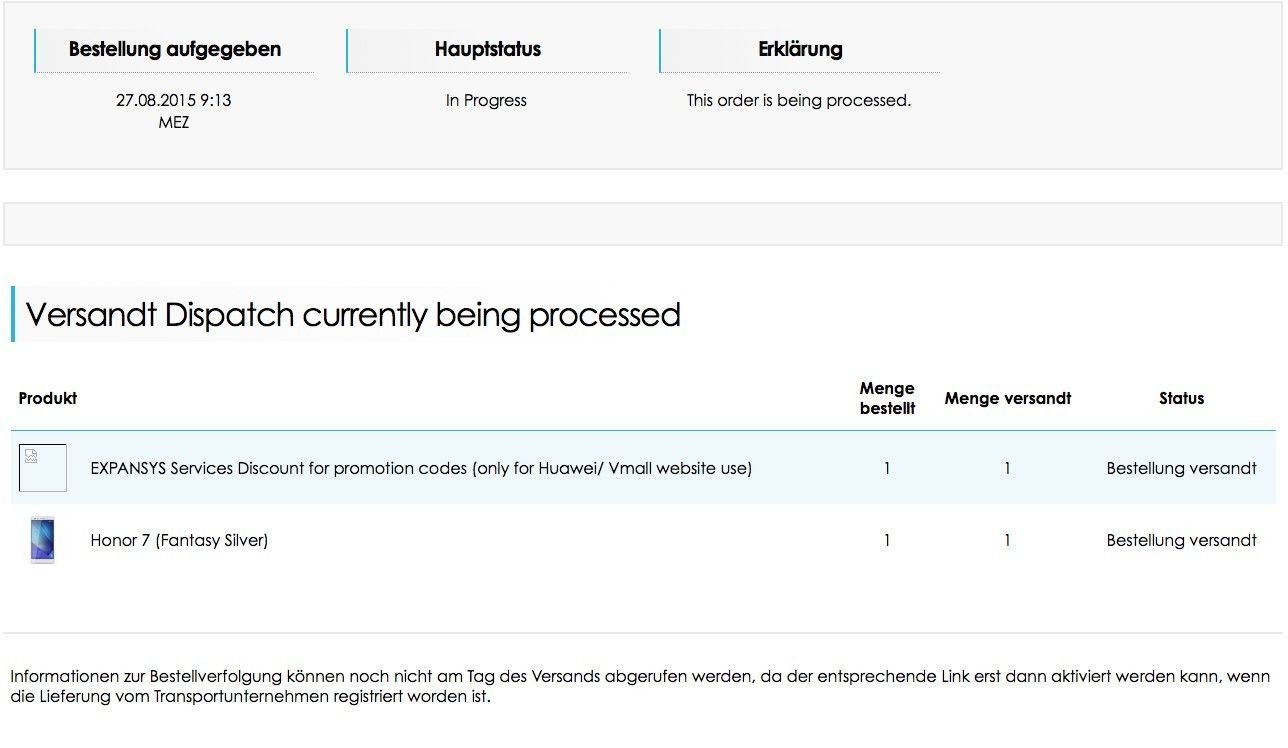Viewport: 1288px width, 748px height.
Task: Click the 'Versandt Dispatch currently being processed' heading
Action: pos(353,314)
